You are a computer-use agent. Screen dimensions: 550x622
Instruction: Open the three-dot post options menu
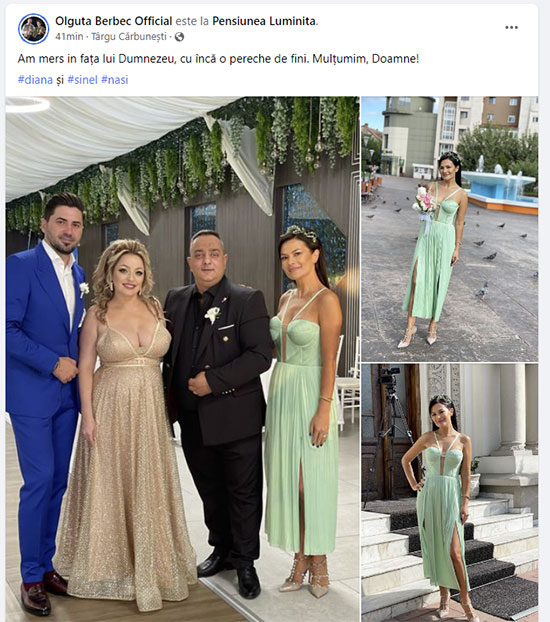click(511, 27)
